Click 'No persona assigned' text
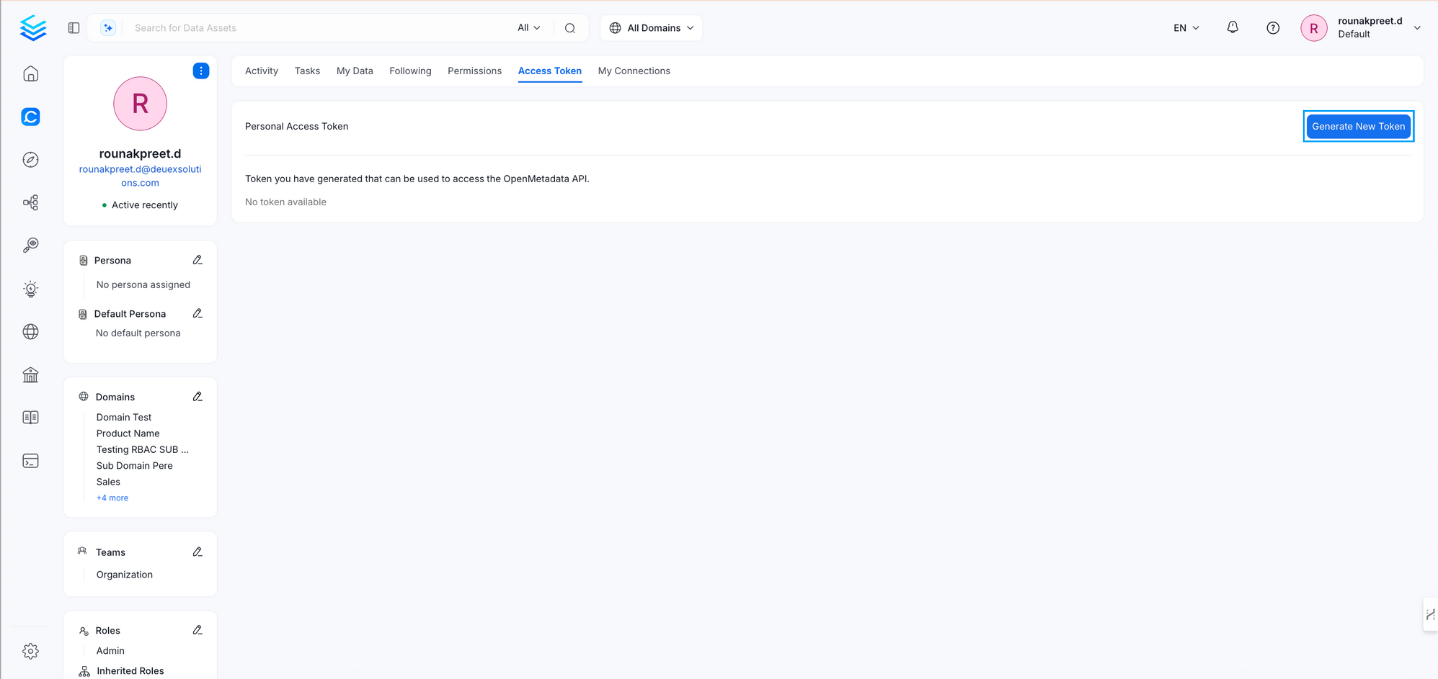This screenshot has width=1438, height=679. click(x=143, y=285)
